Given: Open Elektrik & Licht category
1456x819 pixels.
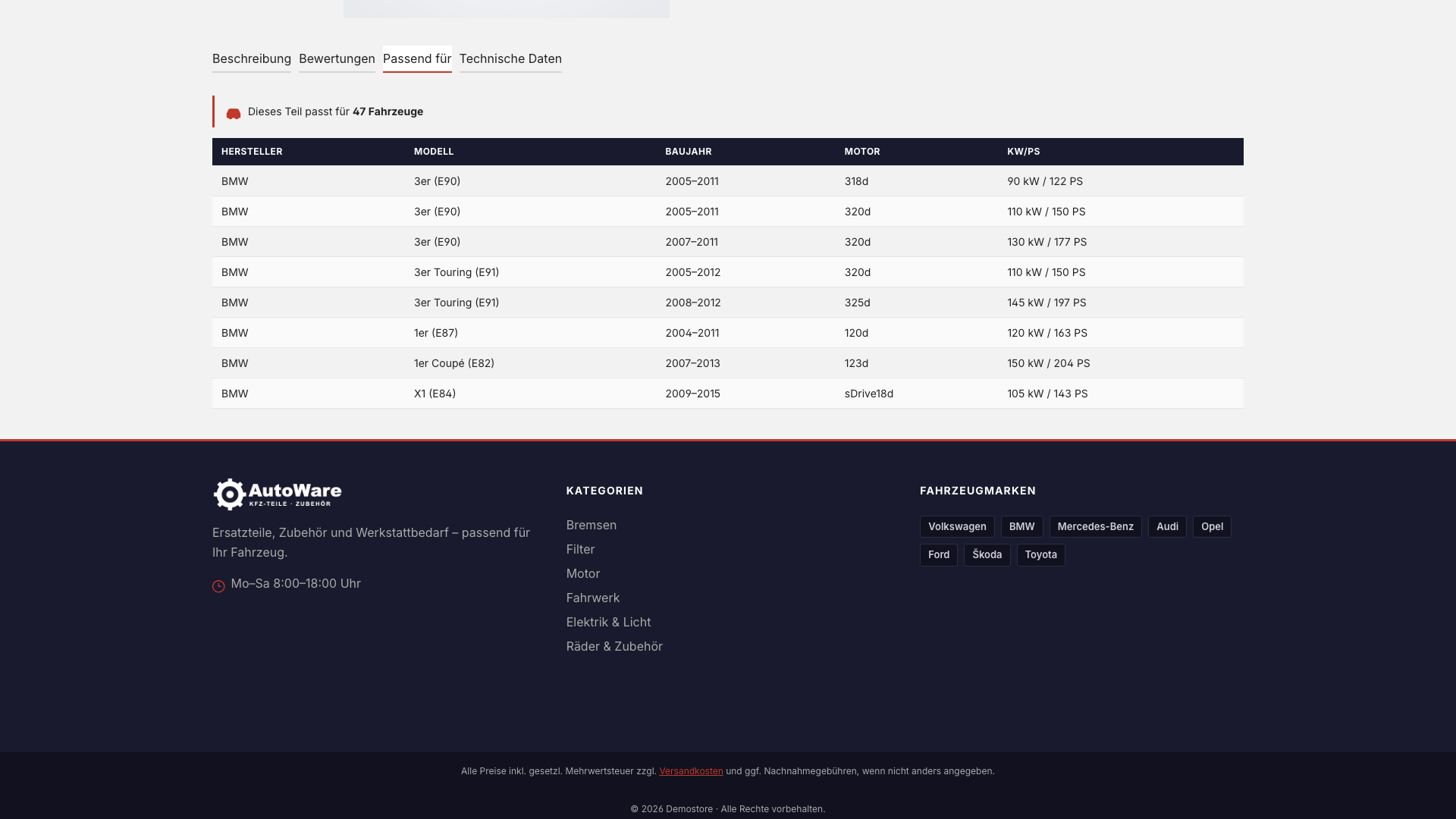Looking at the screenshot, I should point(608,622).
